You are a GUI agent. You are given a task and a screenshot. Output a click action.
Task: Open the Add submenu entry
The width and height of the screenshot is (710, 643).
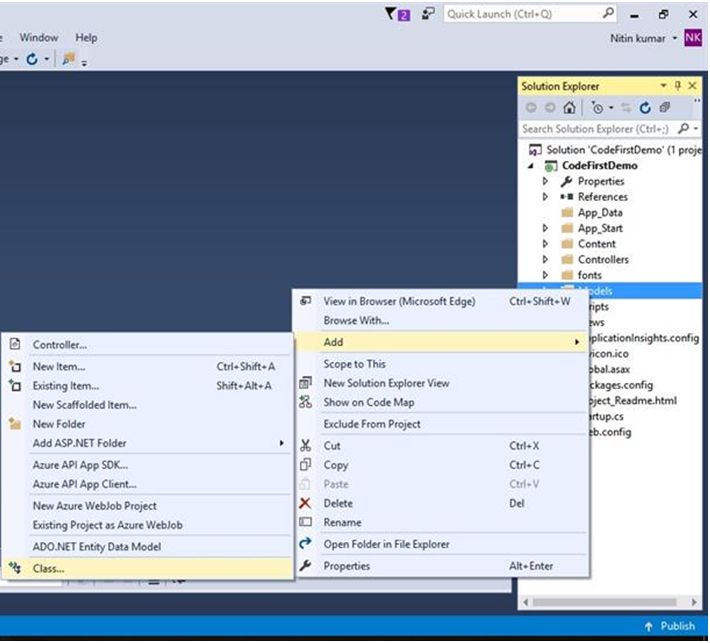click(441, 342)
